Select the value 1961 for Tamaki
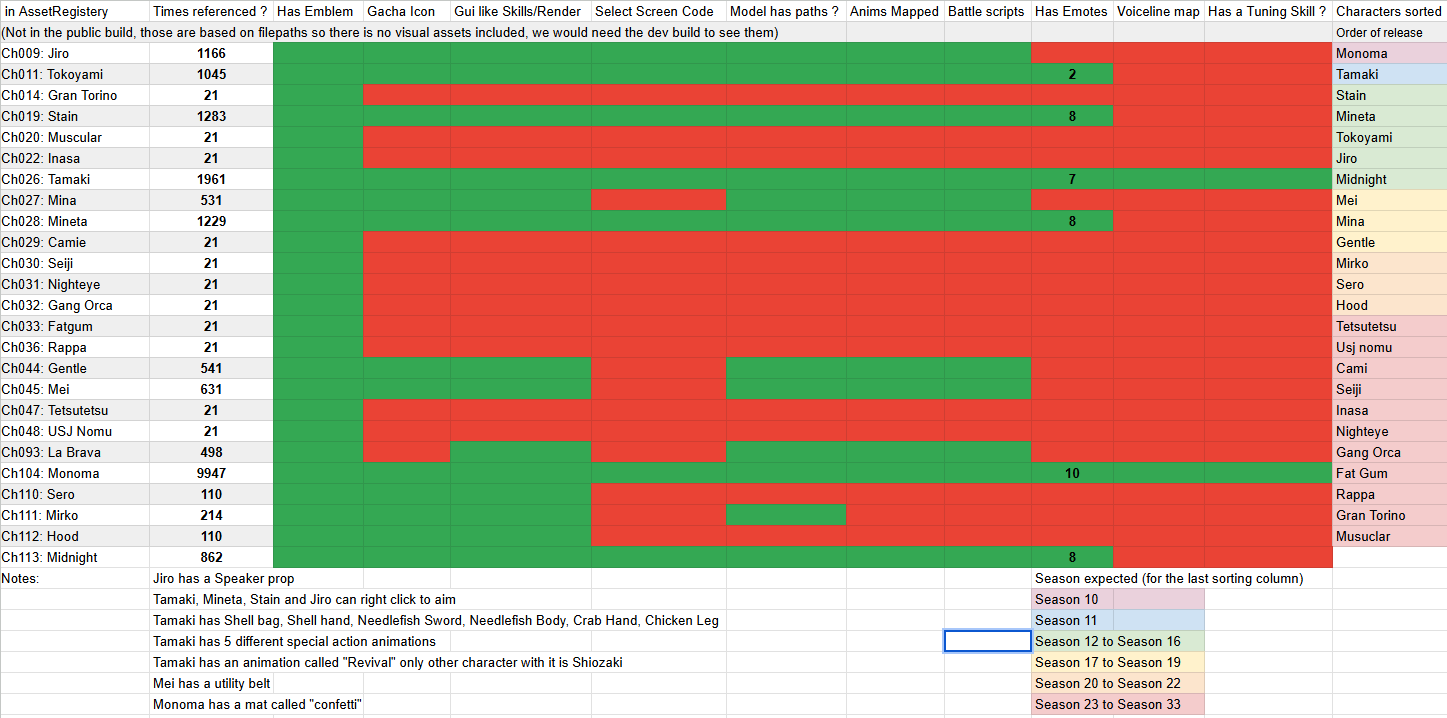1447x718 pixels. (211, 179)
